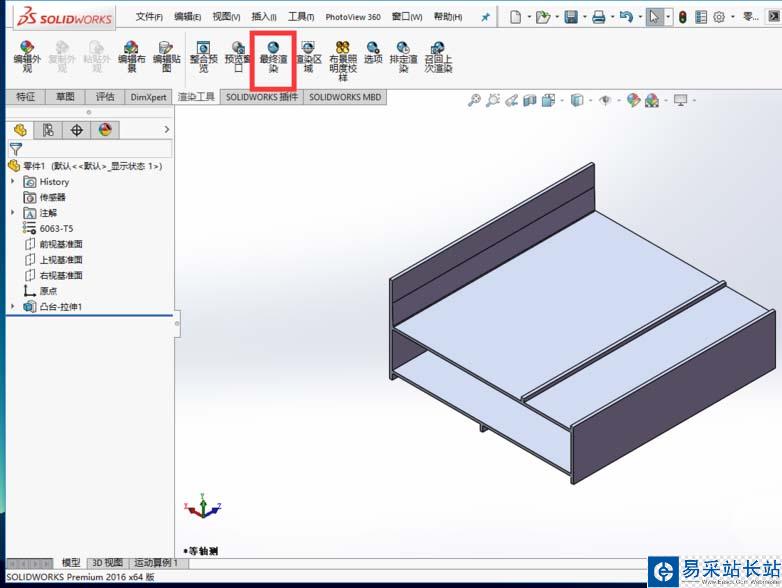Open the 编辑(E) menu

pyautogui.click(x=188, y=17)
